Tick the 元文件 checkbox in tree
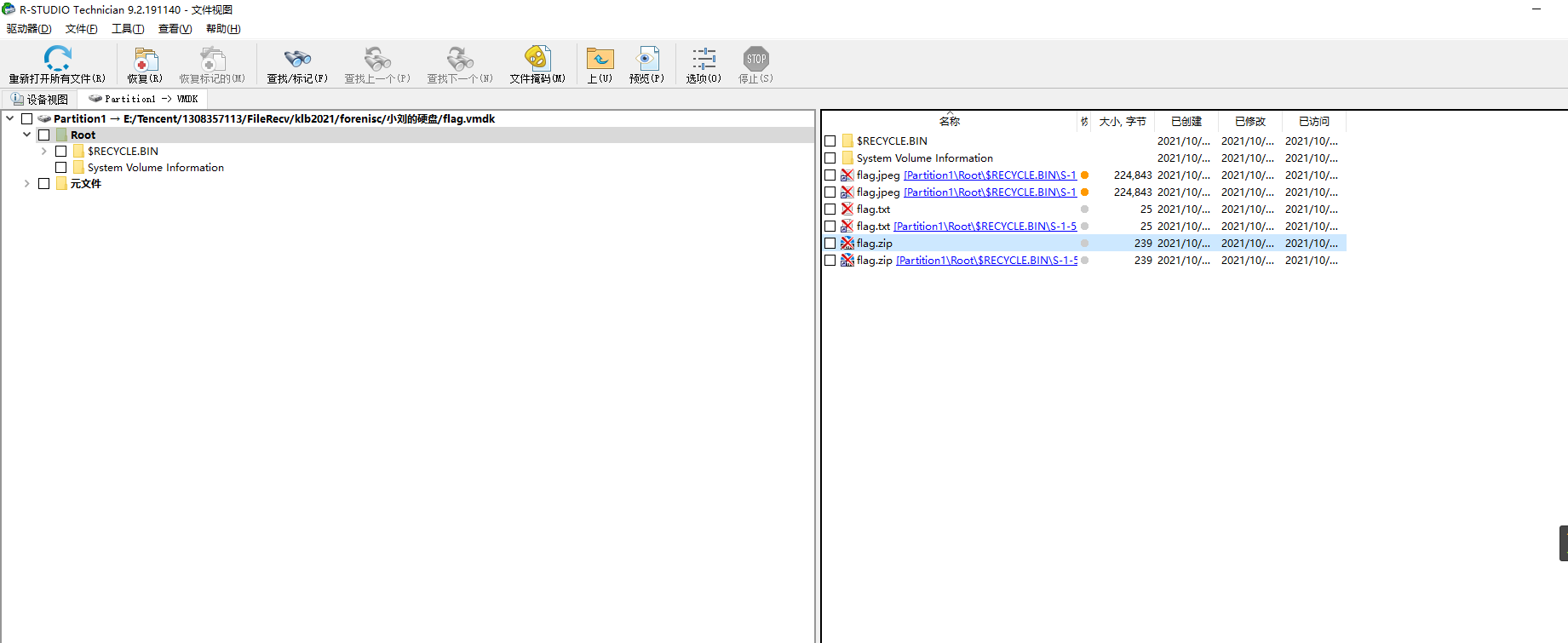This screenshot has width=1568, height=643. tap(44, 184)
